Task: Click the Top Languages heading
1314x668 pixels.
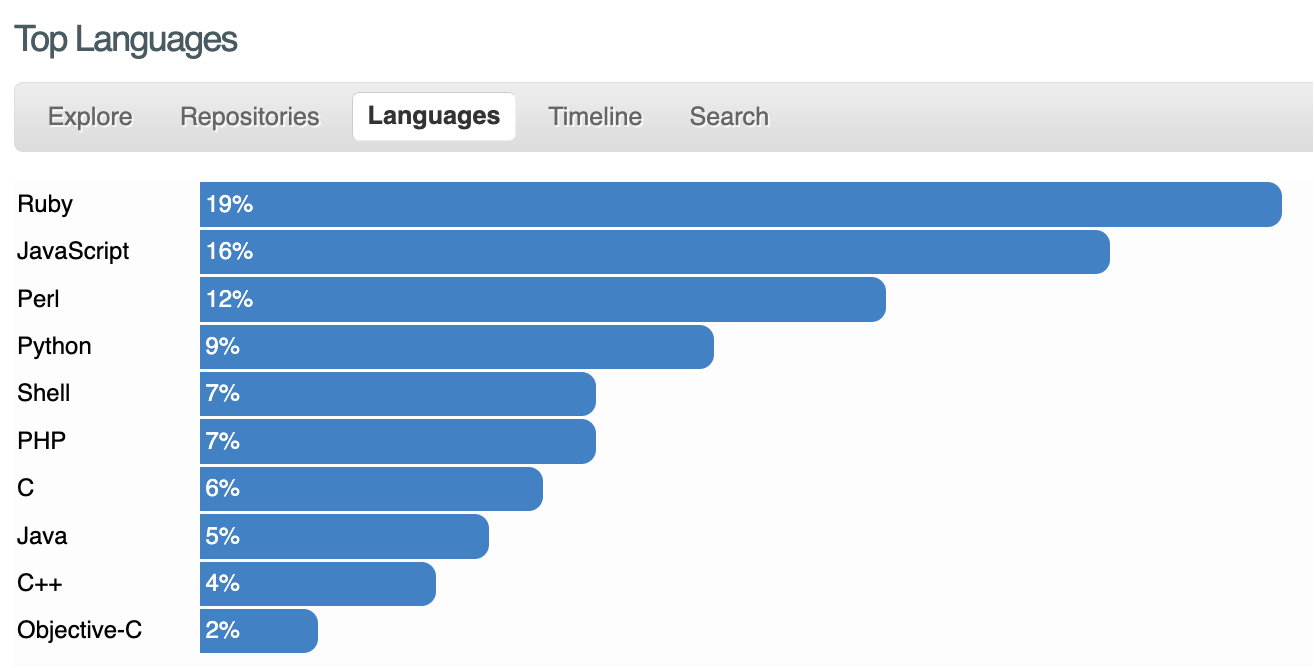Action: pos(126,40)
